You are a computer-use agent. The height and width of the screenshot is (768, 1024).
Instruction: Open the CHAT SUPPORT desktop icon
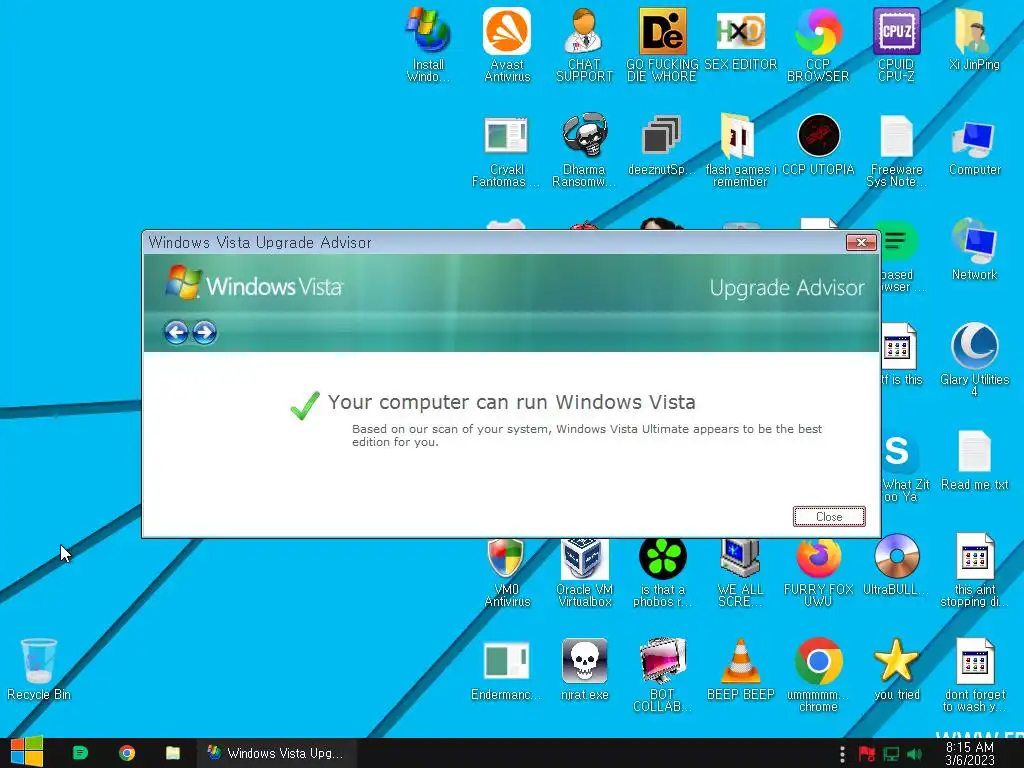tap(584, 45)
